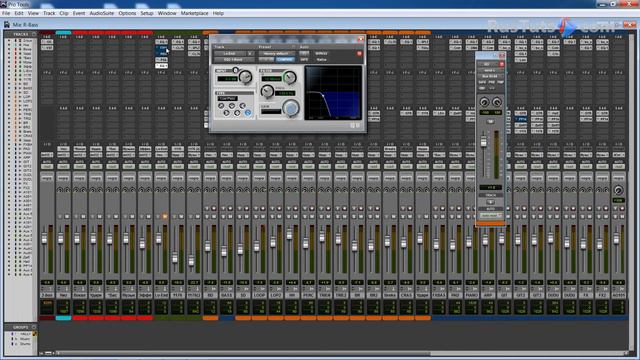640x360 pixels.
Task: Select the high-shelf filter type in the EQ plugin
Action: point(242,106)
